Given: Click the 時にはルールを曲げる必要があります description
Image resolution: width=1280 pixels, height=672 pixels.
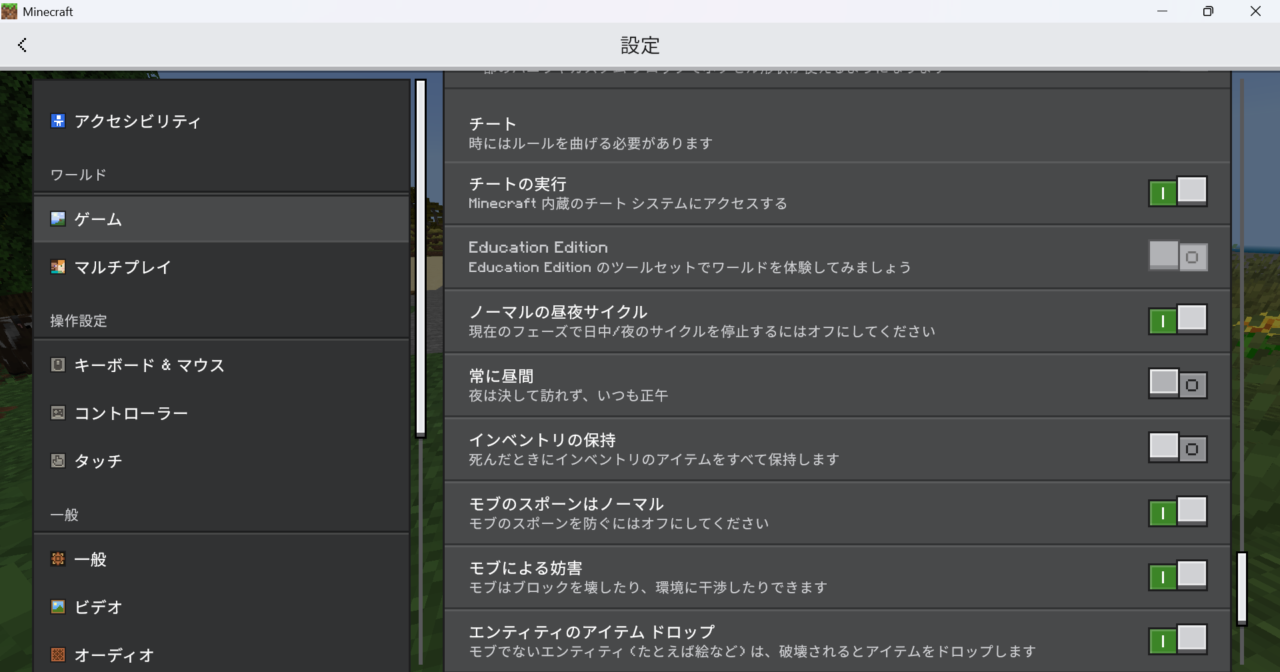Looking at the screenshot, I should click(591, 144).
